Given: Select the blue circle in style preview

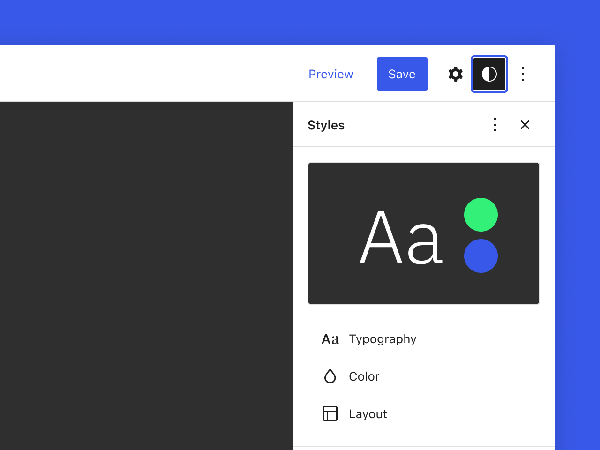Looking at the screenshot, I should (481, 256).
